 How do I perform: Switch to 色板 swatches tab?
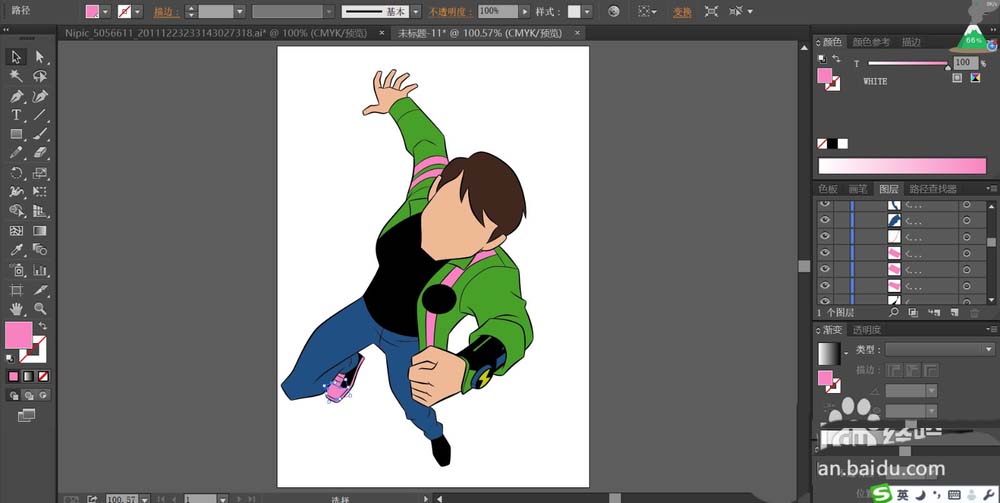[x=828, y=189]
